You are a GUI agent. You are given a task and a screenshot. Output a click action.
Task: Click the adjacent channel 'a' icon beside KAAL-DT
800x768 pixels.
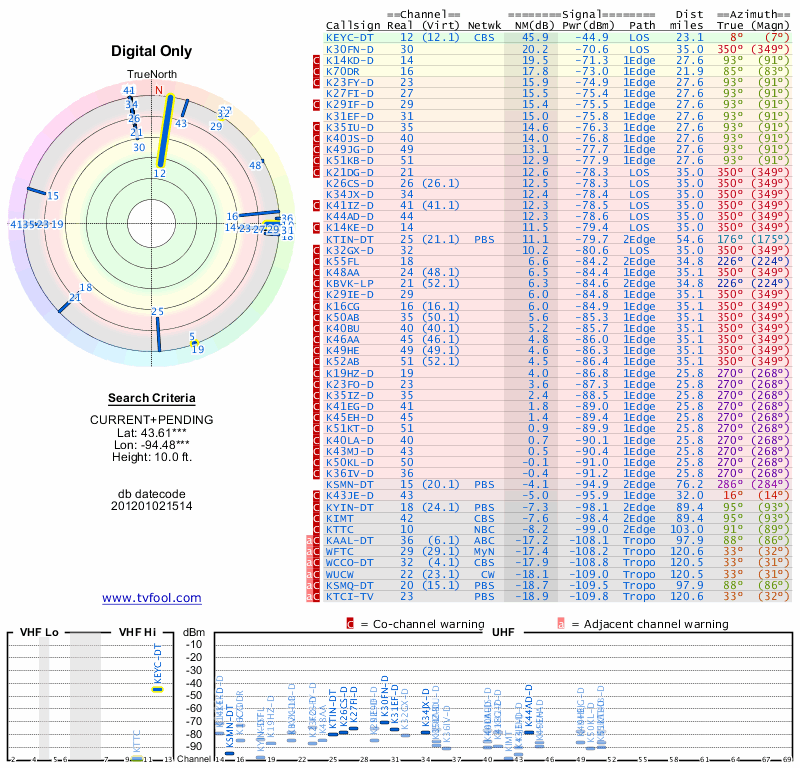(309, 540)
